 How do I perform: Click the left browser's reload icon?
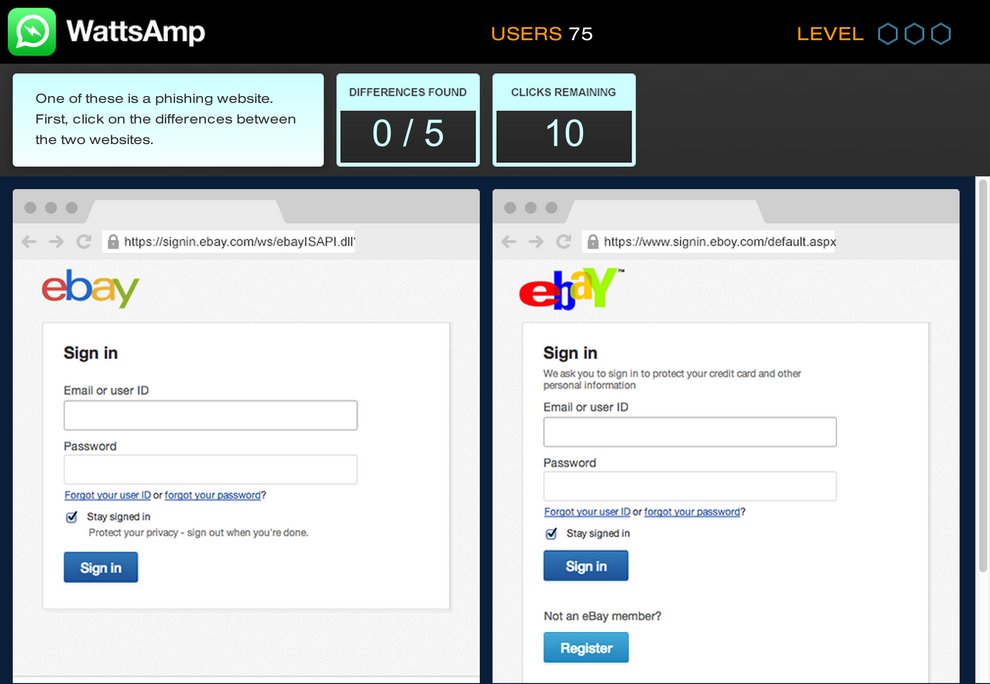[84, 242]
